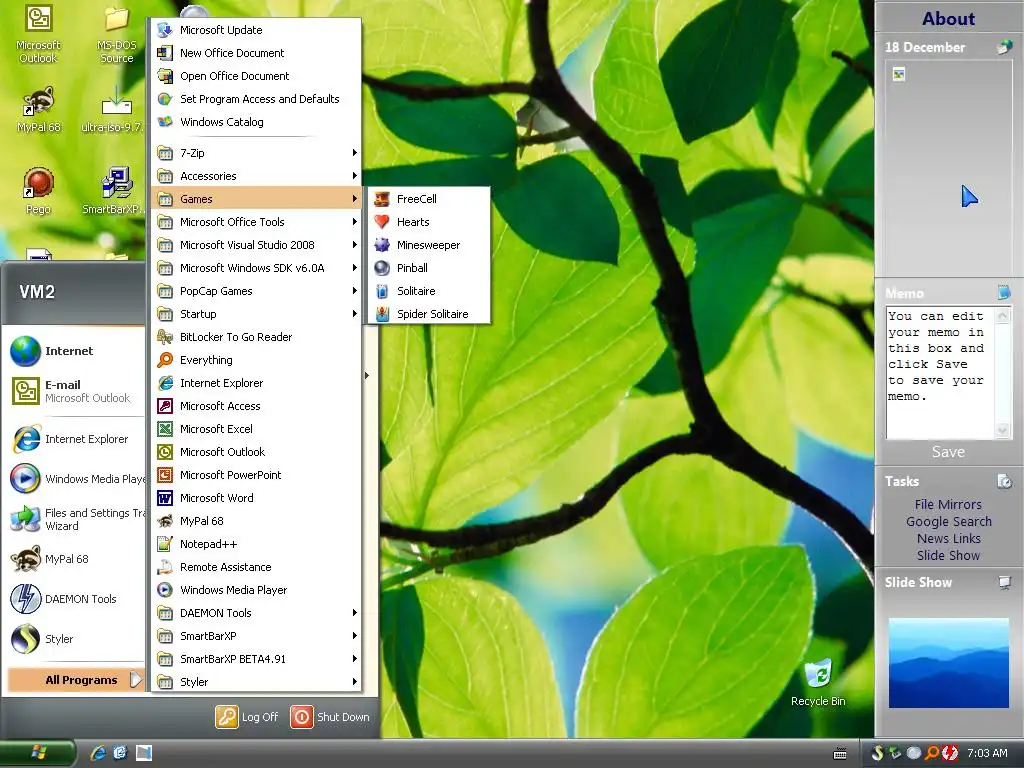Click the Shut Down button
The image size is (1024, 768).
coord(330,716)
